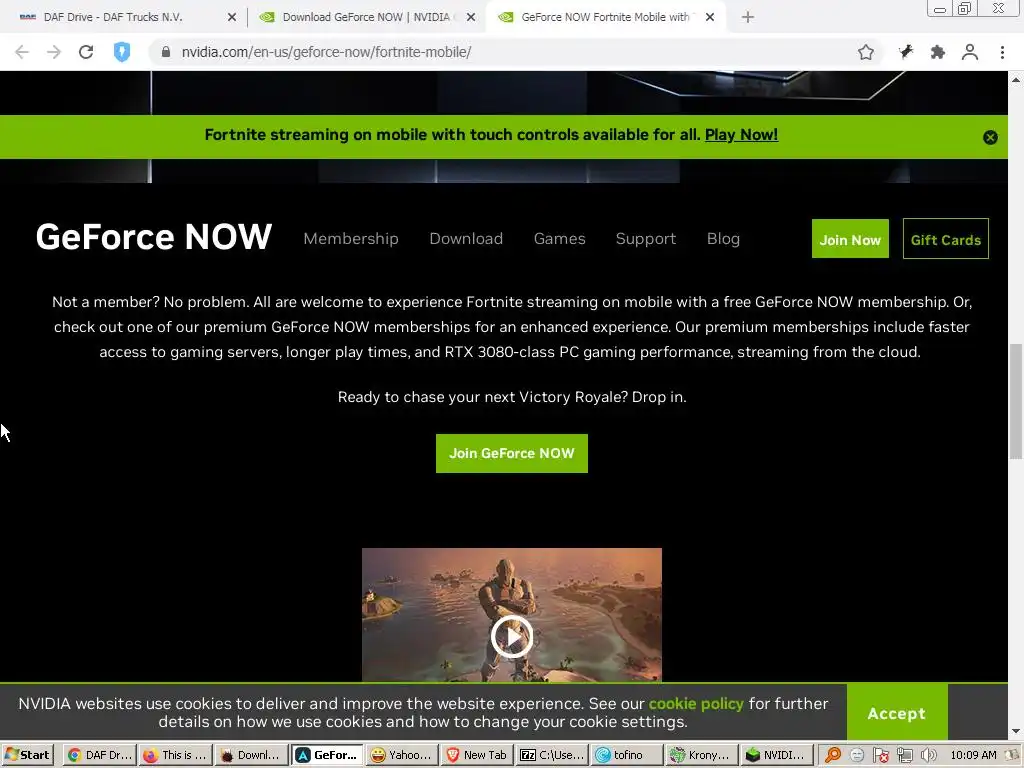Open the NVIDI... taskbar item

778,755
